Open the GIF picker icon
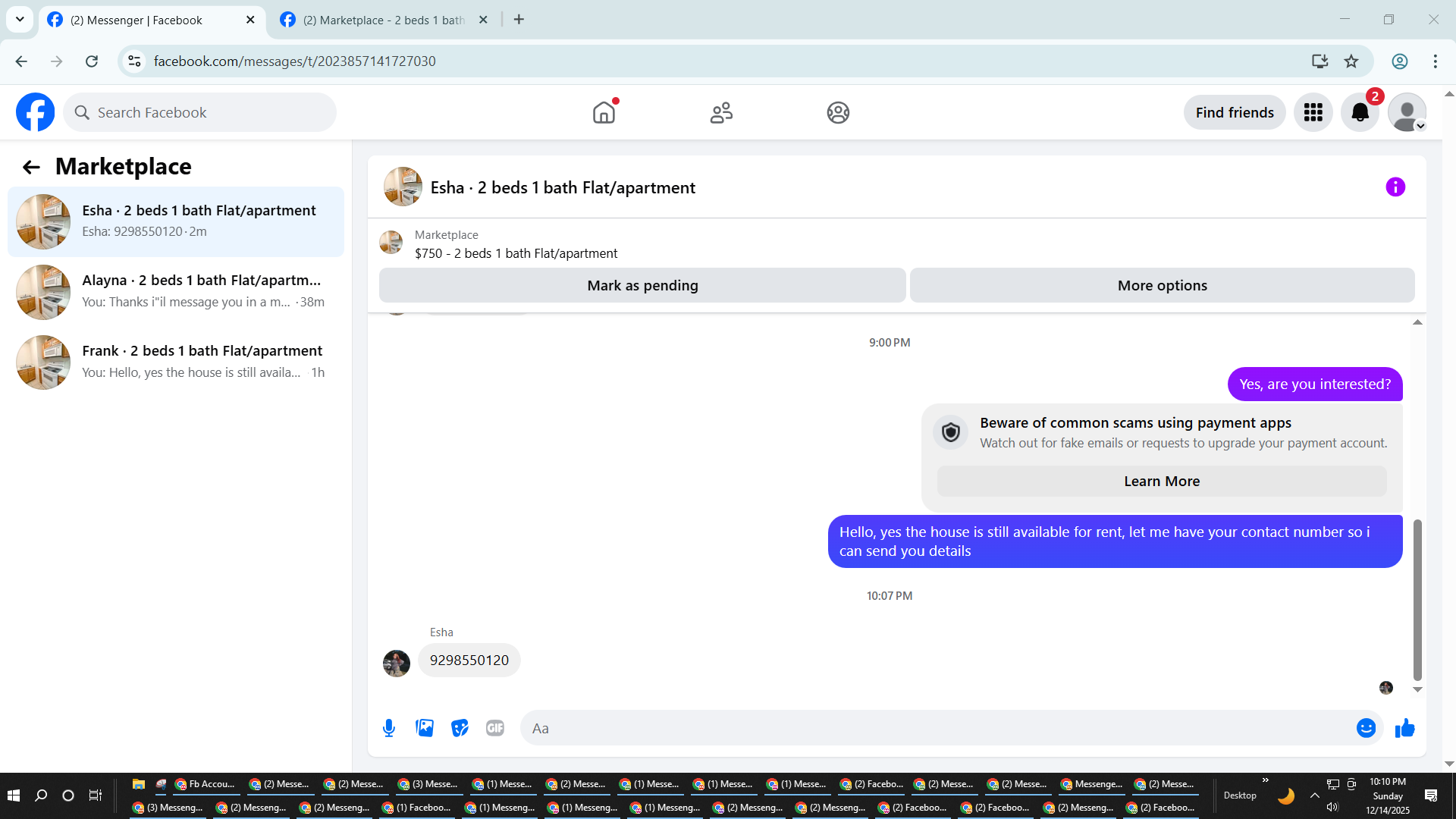 coord(495,728)
